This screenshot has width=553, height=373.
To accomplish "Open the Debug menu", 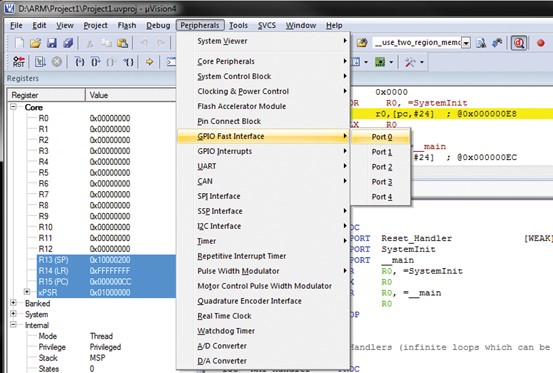I will 158,25.
